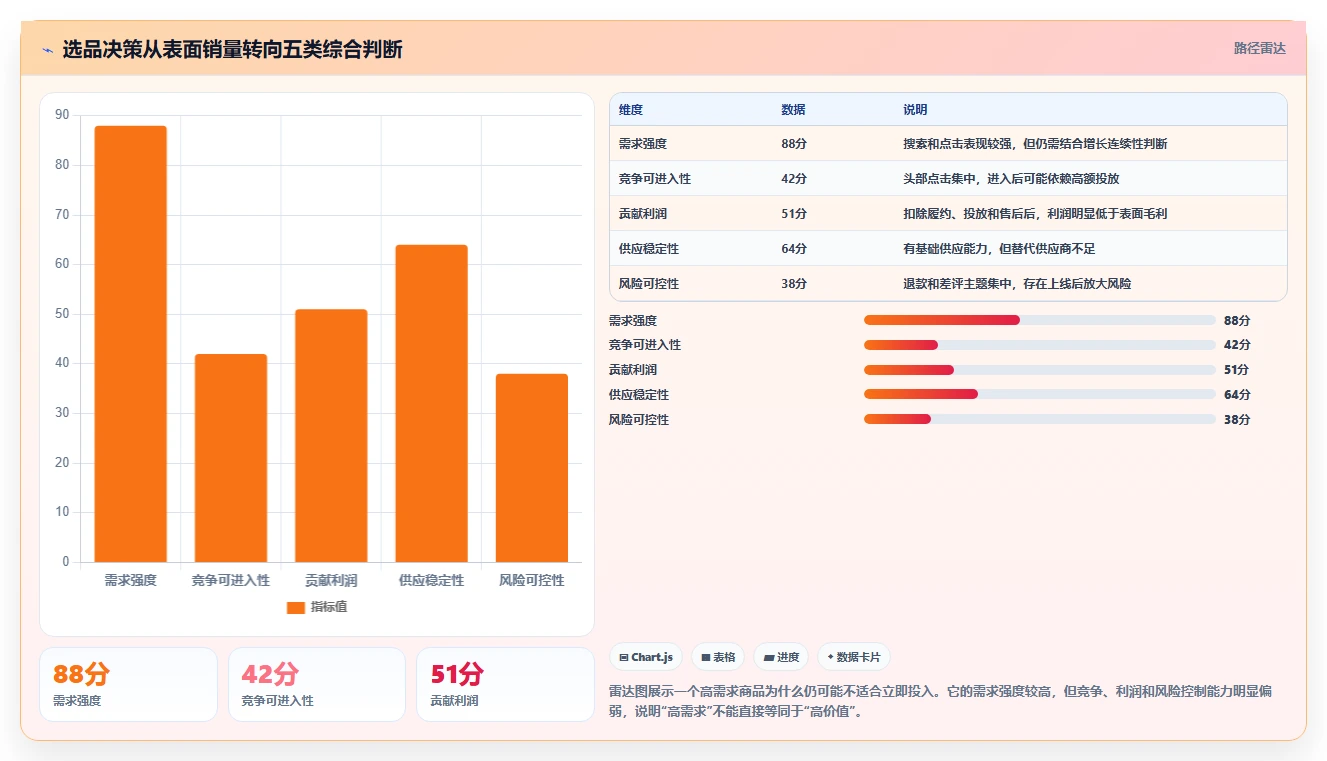Viewport: 1327px width, 761px height.
Task: Click the table description '有基础供应能力，但替代供应商不足'
Action: coord(999,249)
